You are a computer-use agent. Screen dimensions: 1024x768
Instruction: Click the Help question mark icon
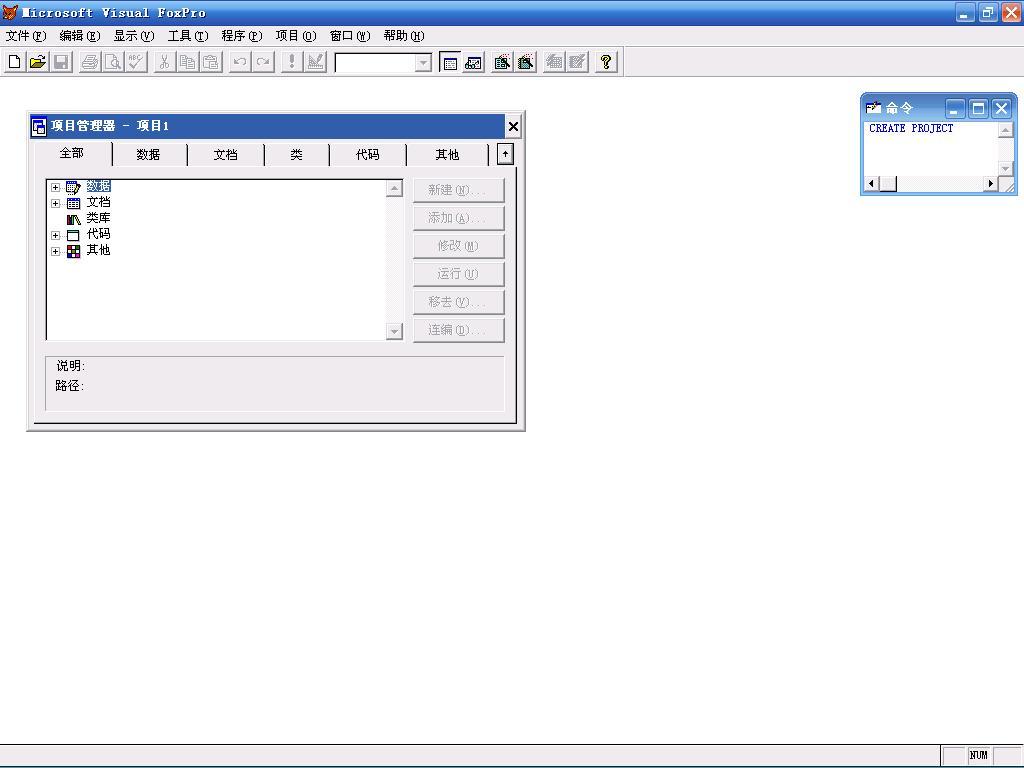(x=606, y=62)
